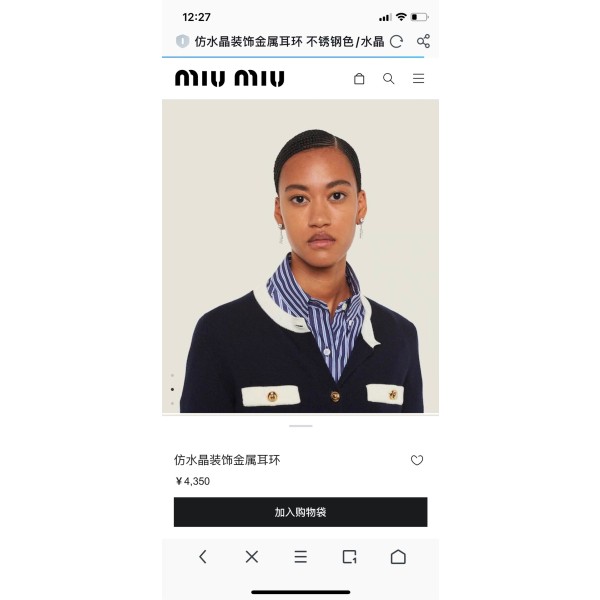Tap the shield security icon
Viewport: 600px width, 600px height.
183,41
